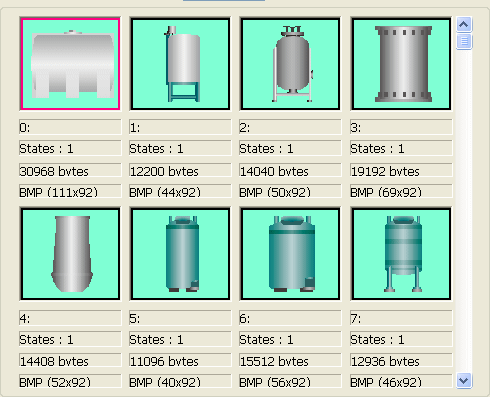Click "14408 bytes" size field
The height and width of the screenshot is (397, 490).
click(x=70, y=361)
